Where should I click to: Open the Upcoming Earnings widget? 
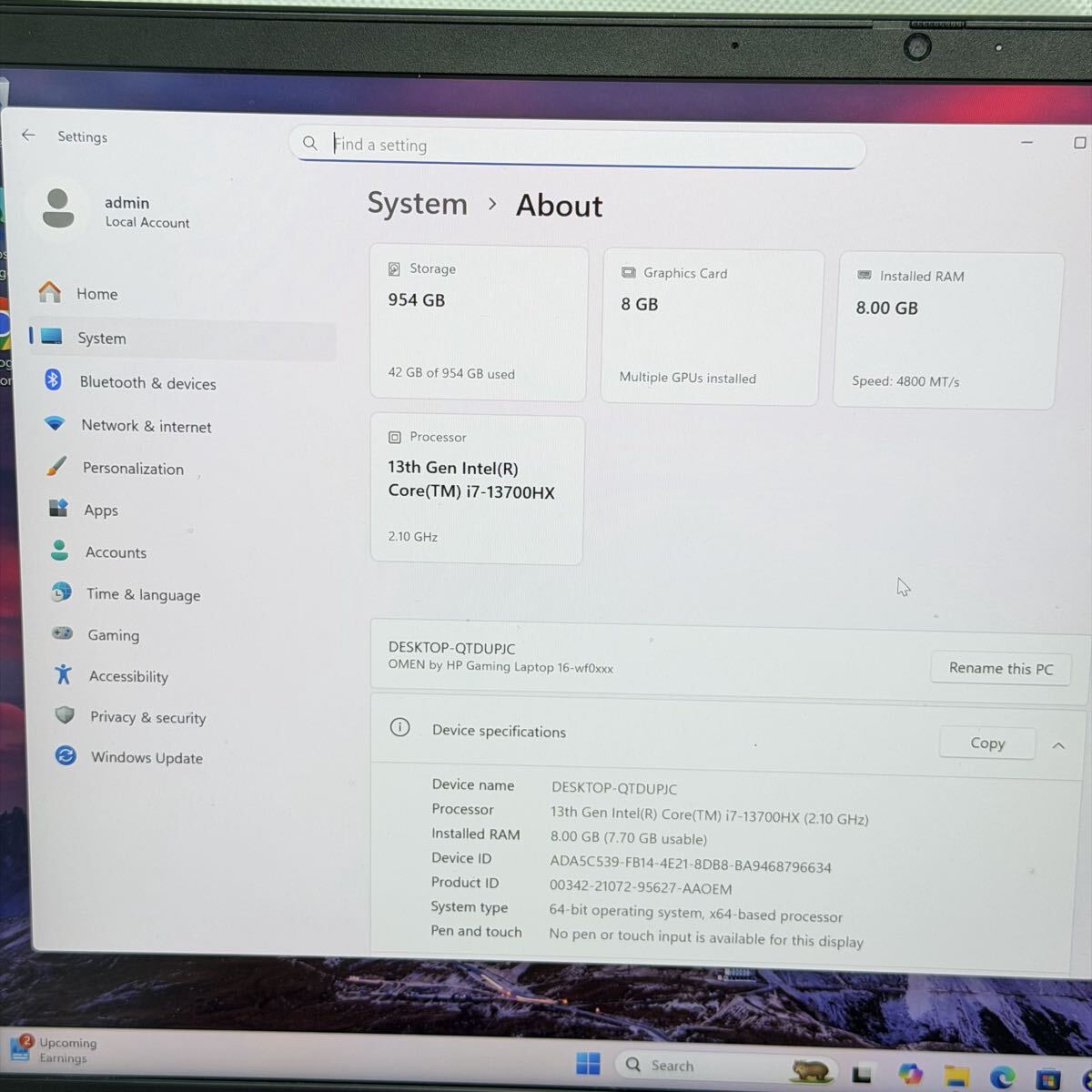point(53,1049)
